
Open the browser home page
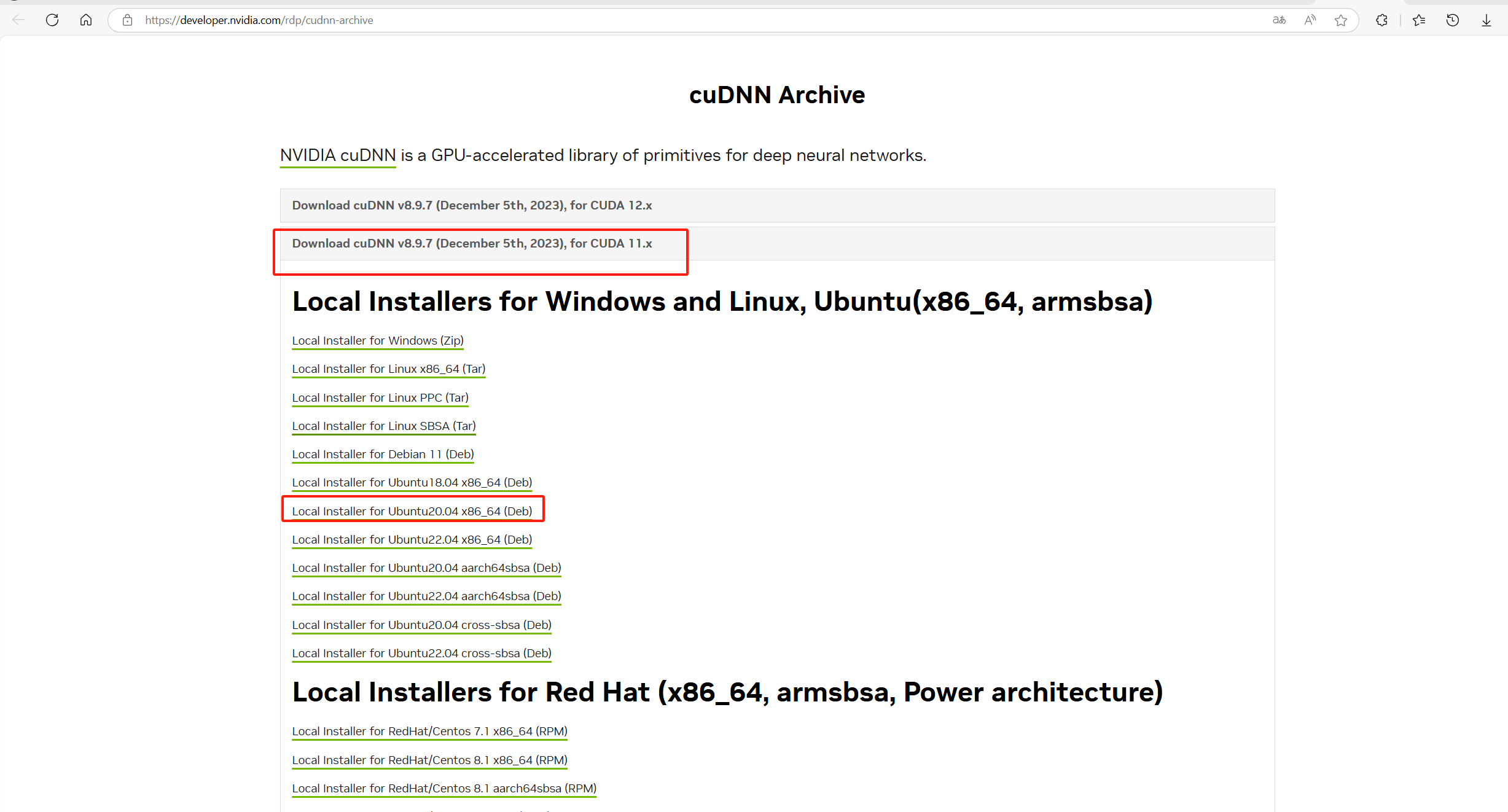click(x=86, y=20)
